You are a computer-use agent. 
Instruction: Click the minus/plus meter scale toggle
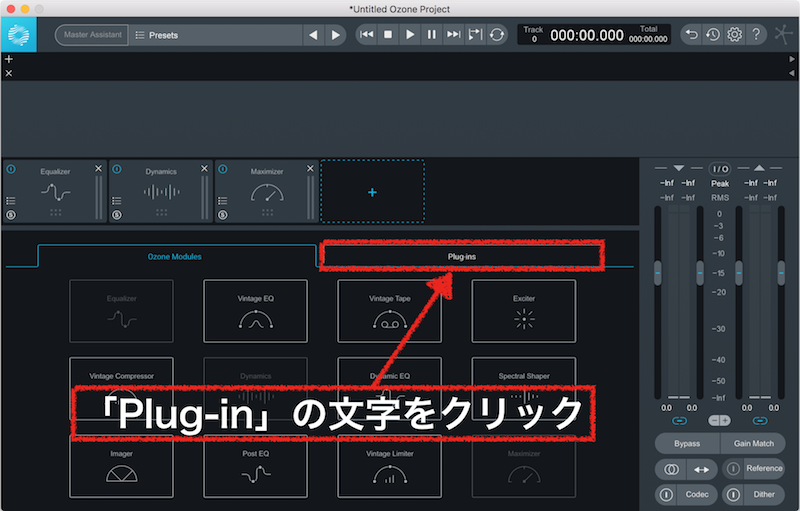(719, 421)
